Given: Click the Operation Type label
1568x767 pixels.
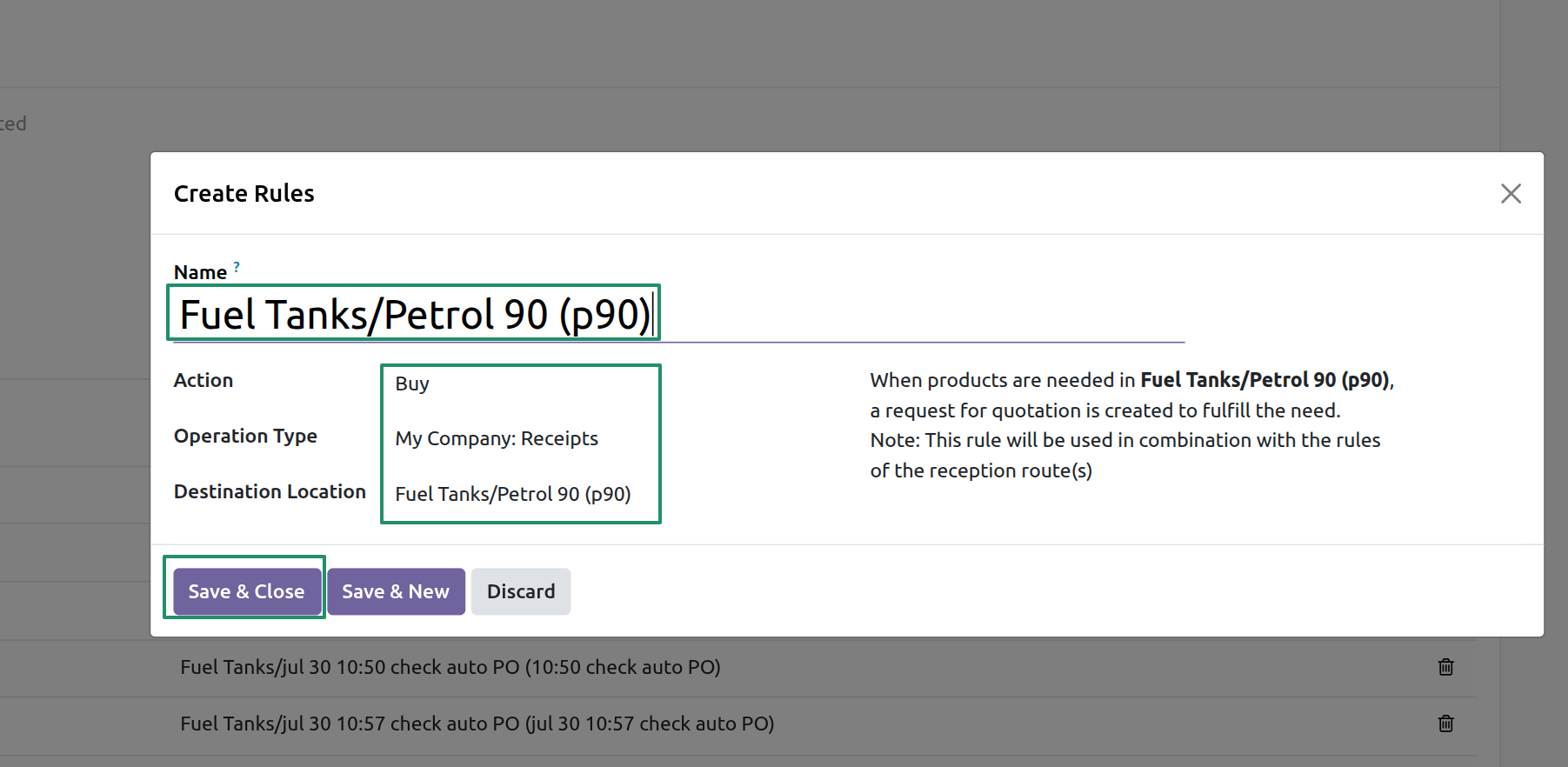Looking at the screenshot, I should click(x=245, y=436).
